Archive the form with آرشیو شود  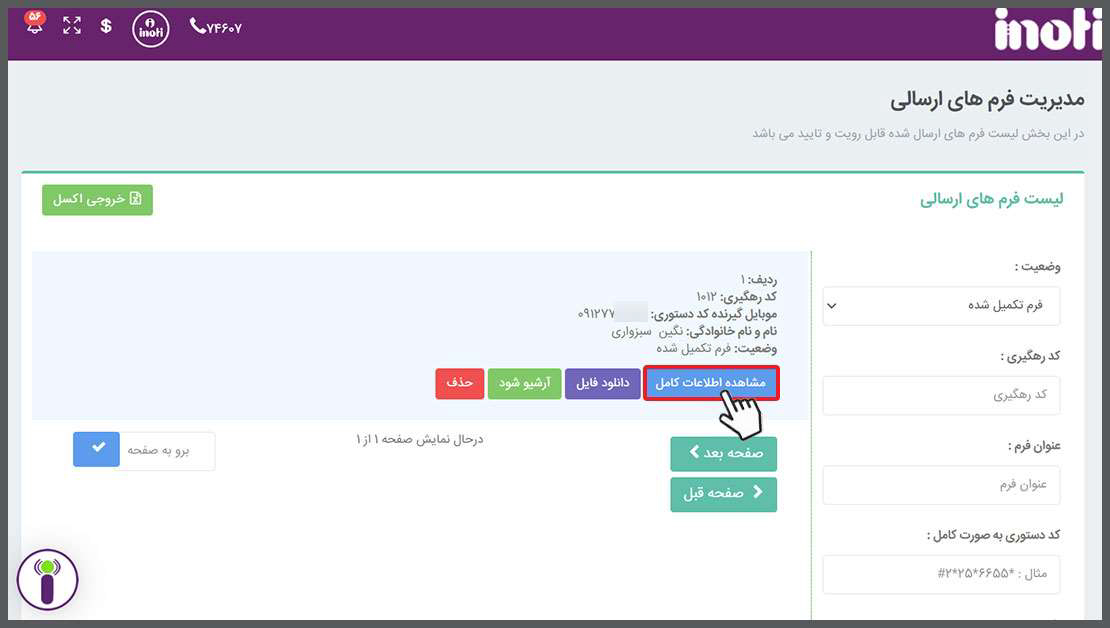pyautogui.click(x=524, y=384)
